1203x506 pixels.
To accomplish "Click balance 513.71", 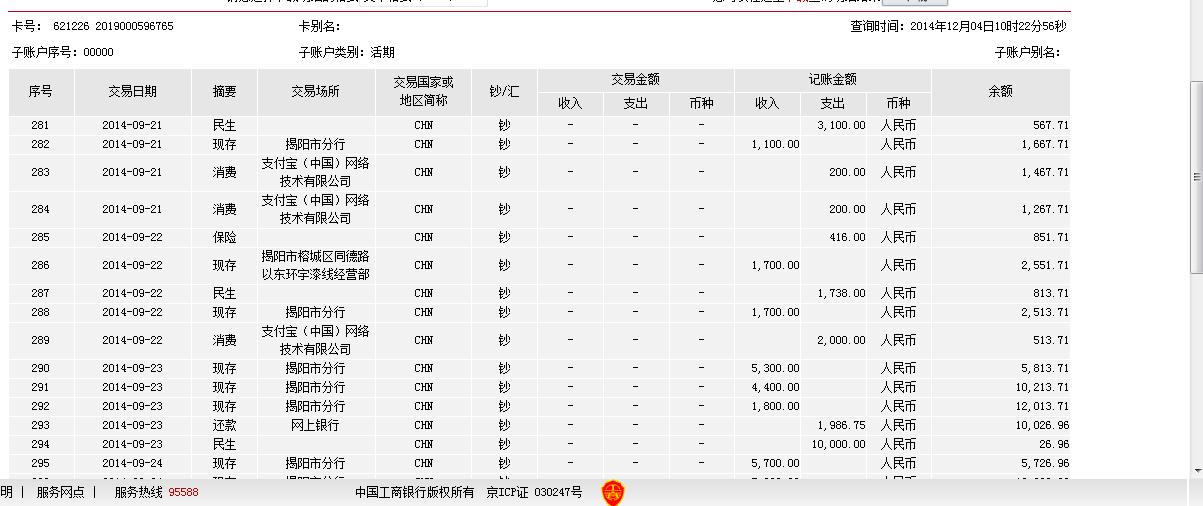I will coord(1051,340).
